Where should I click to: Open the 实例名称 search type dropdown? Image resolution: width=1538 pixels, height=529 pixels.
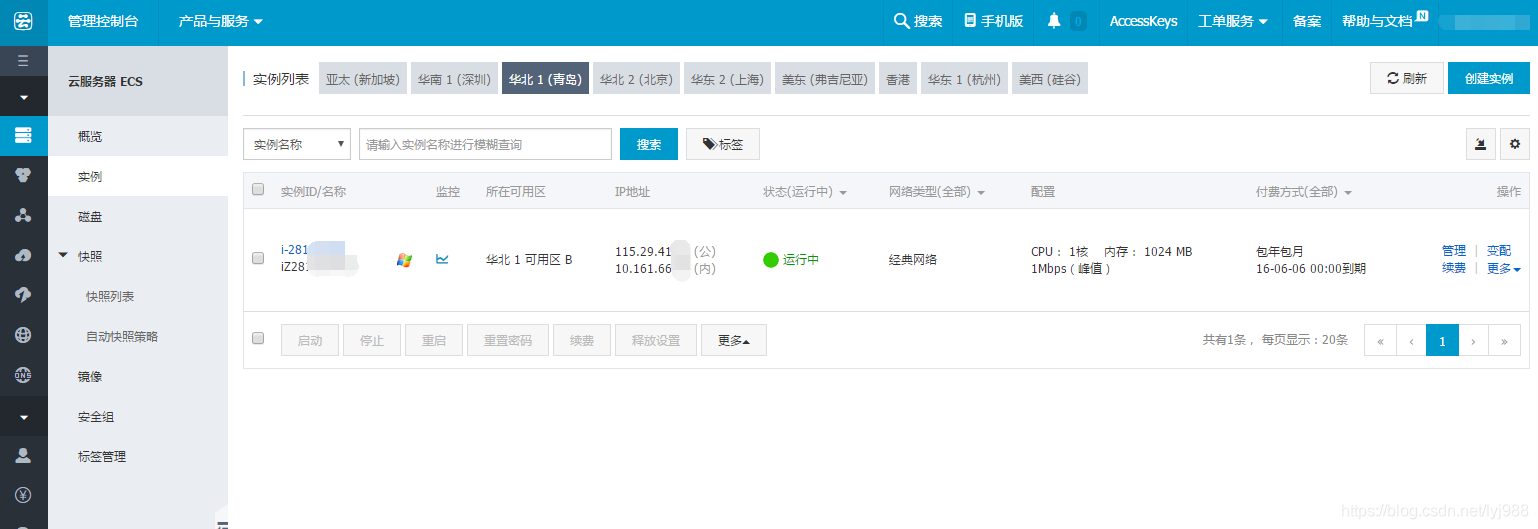[297, 144]
